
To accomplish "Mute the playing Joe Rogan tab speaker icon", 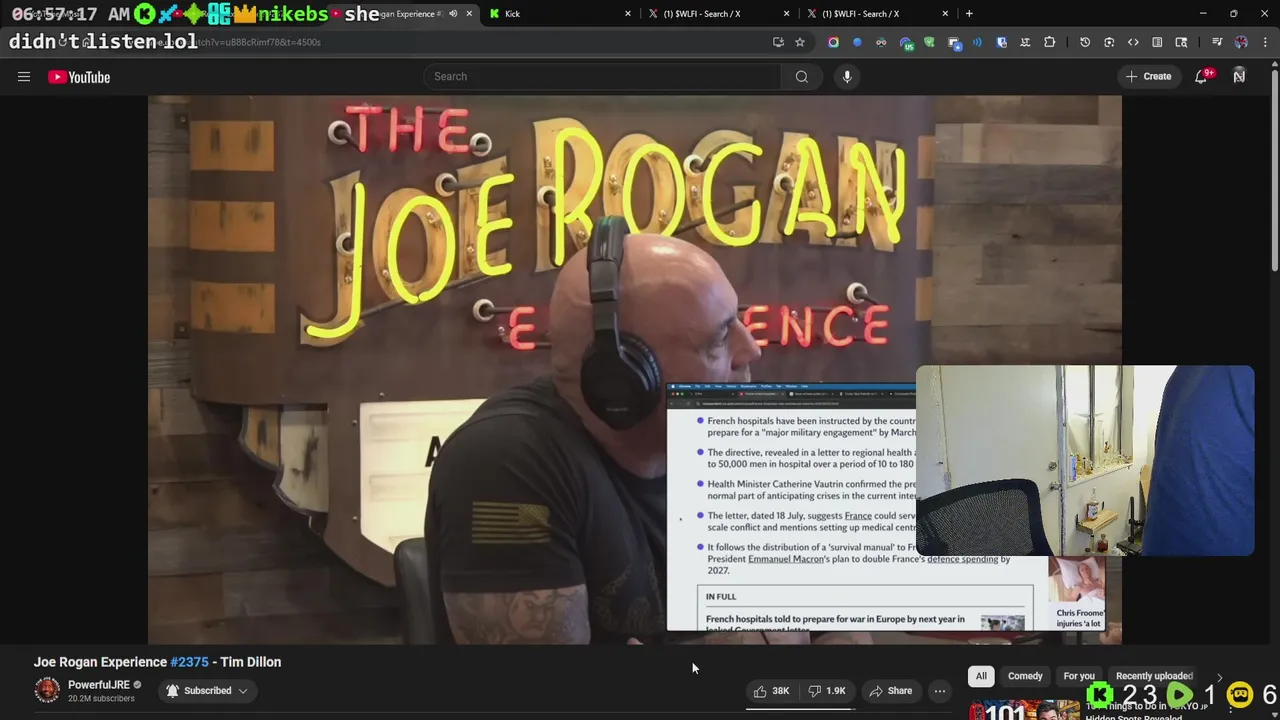I will 453,14.
